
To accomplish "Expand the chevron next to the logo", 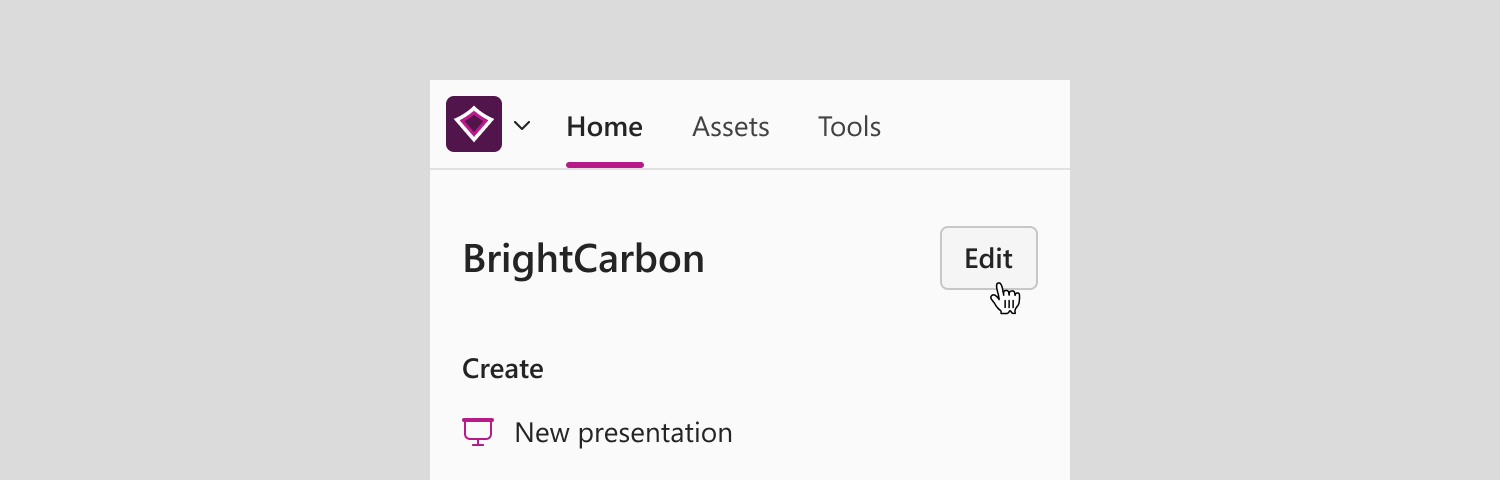I will click(x=522, y=126).
